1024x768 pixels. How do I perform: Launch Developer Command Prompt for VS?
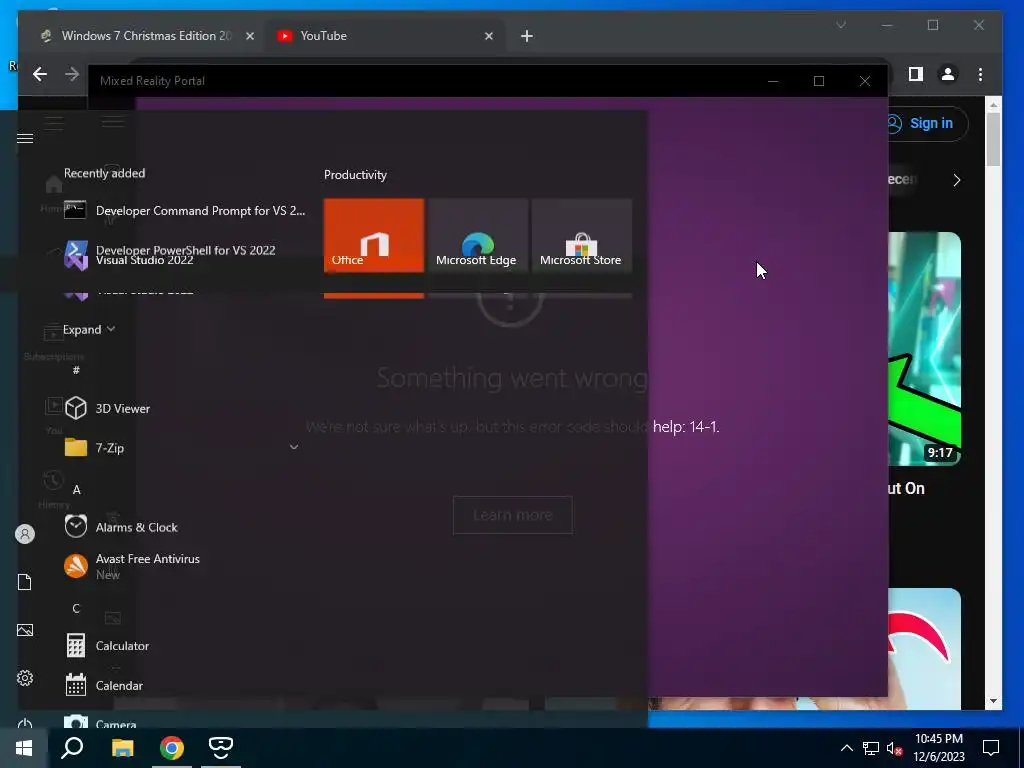pos(185,210)
